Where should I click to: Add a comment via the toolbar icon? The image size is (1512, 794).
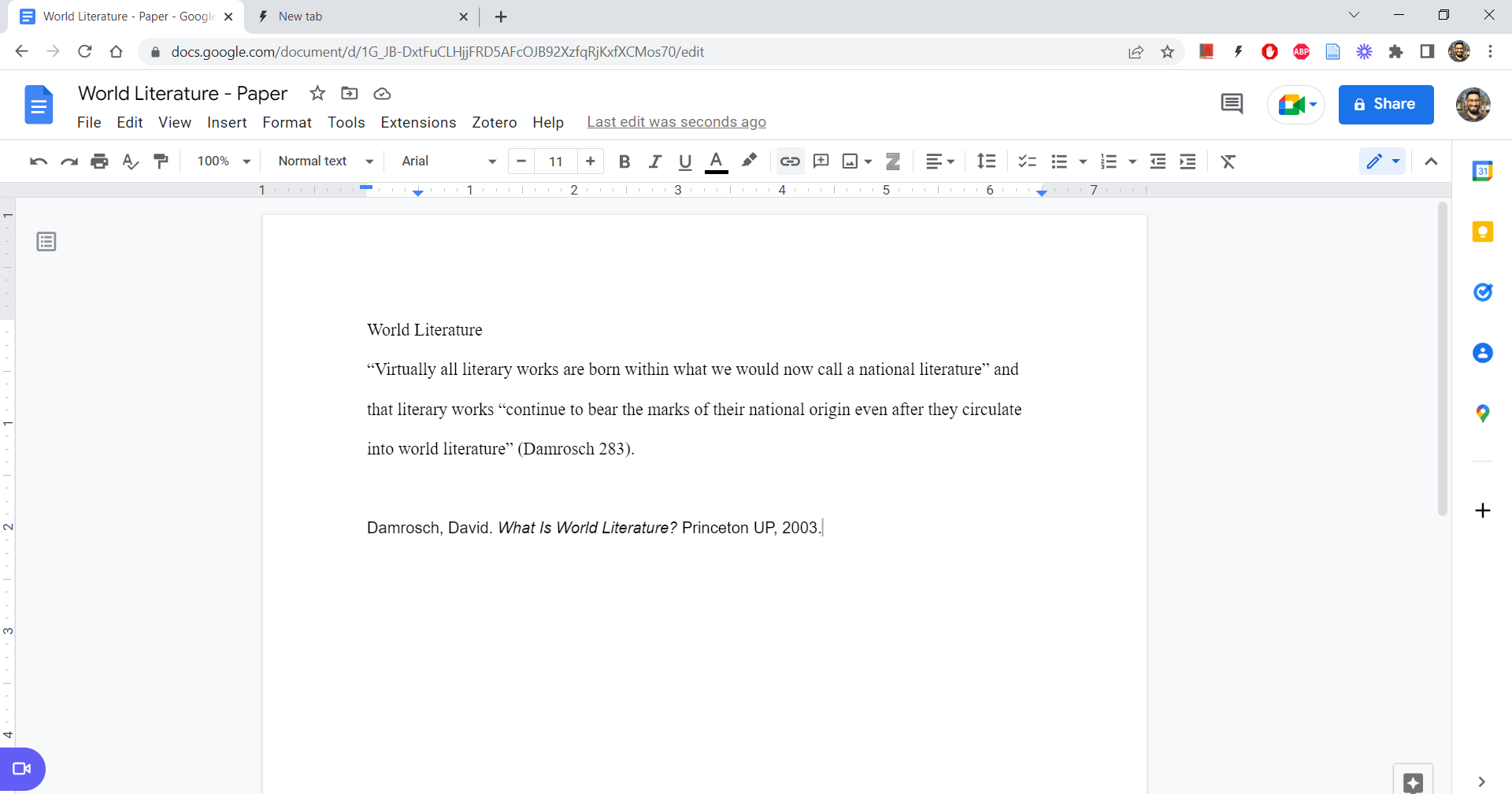(821, 161)
